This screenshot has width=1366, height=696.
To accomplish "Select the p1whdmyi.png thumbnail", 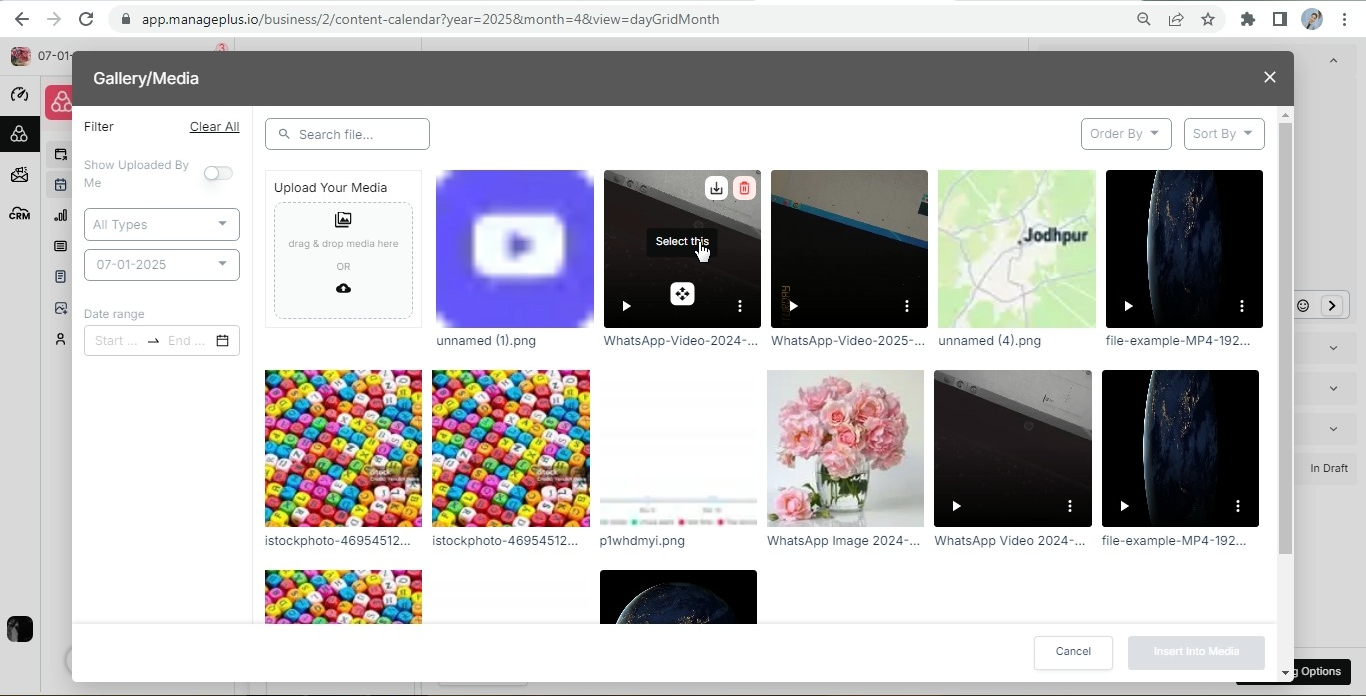I will (678, 448).
